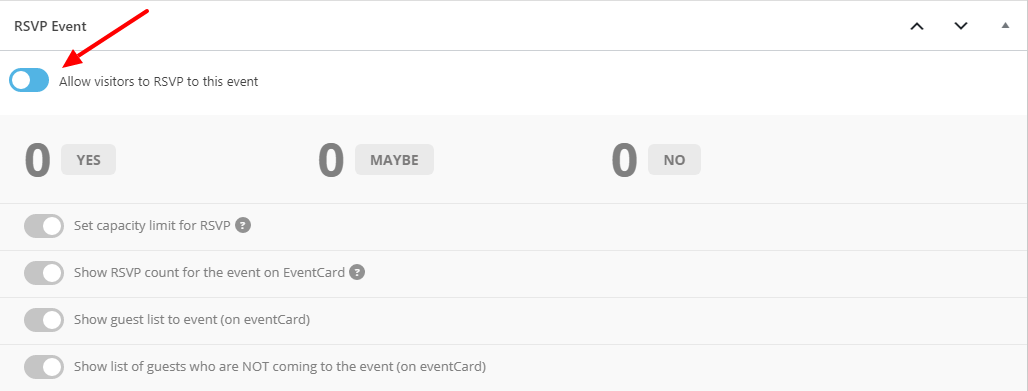Click the YES response button
This screenshot has height=391, width=1028.
click(89, 160)
